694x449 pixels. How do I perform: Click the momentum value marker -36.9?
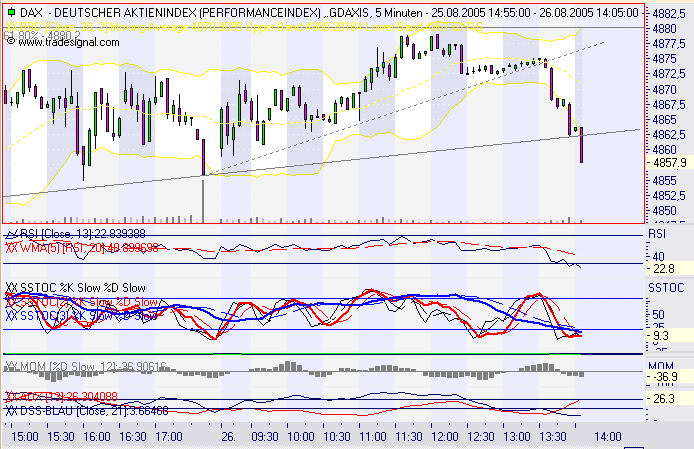click(x=669, y=377)
